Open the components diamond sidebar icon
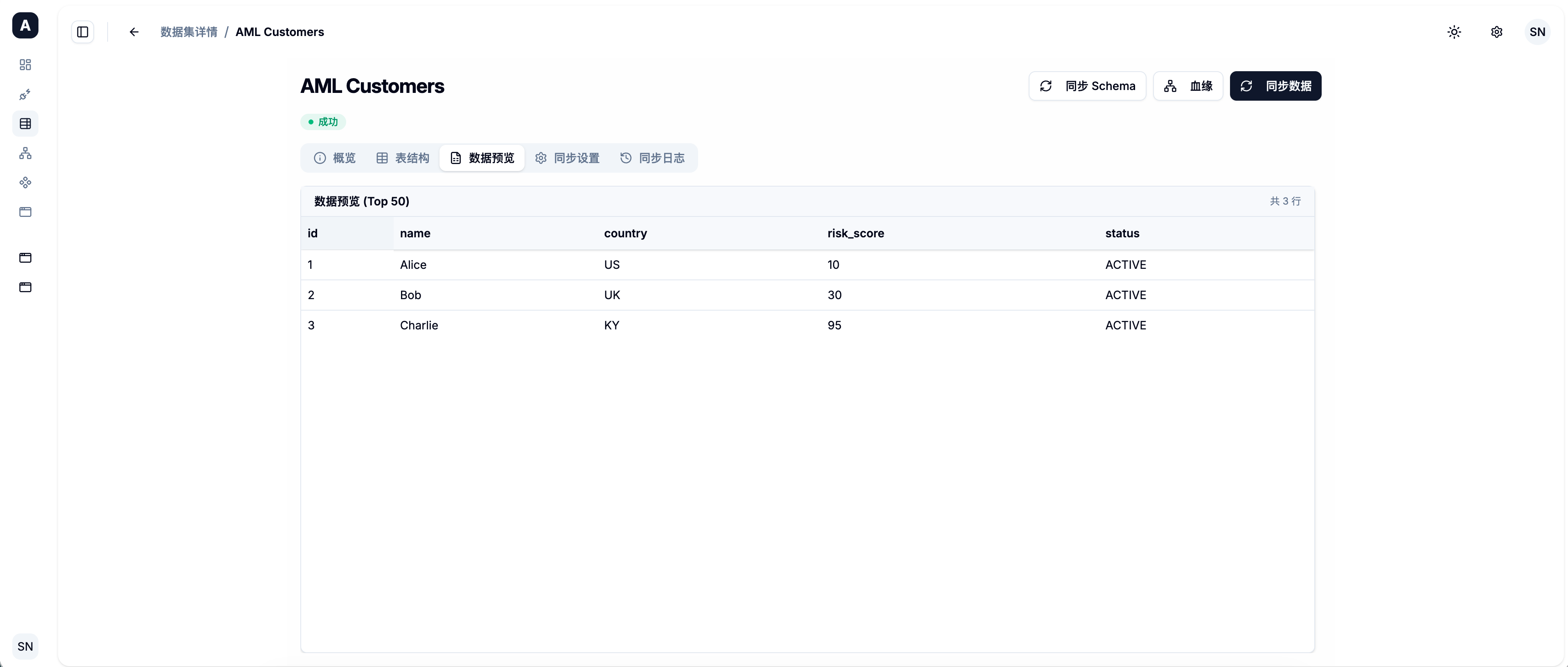Screen dimensions: 1568x667 [x=25, y=183]
